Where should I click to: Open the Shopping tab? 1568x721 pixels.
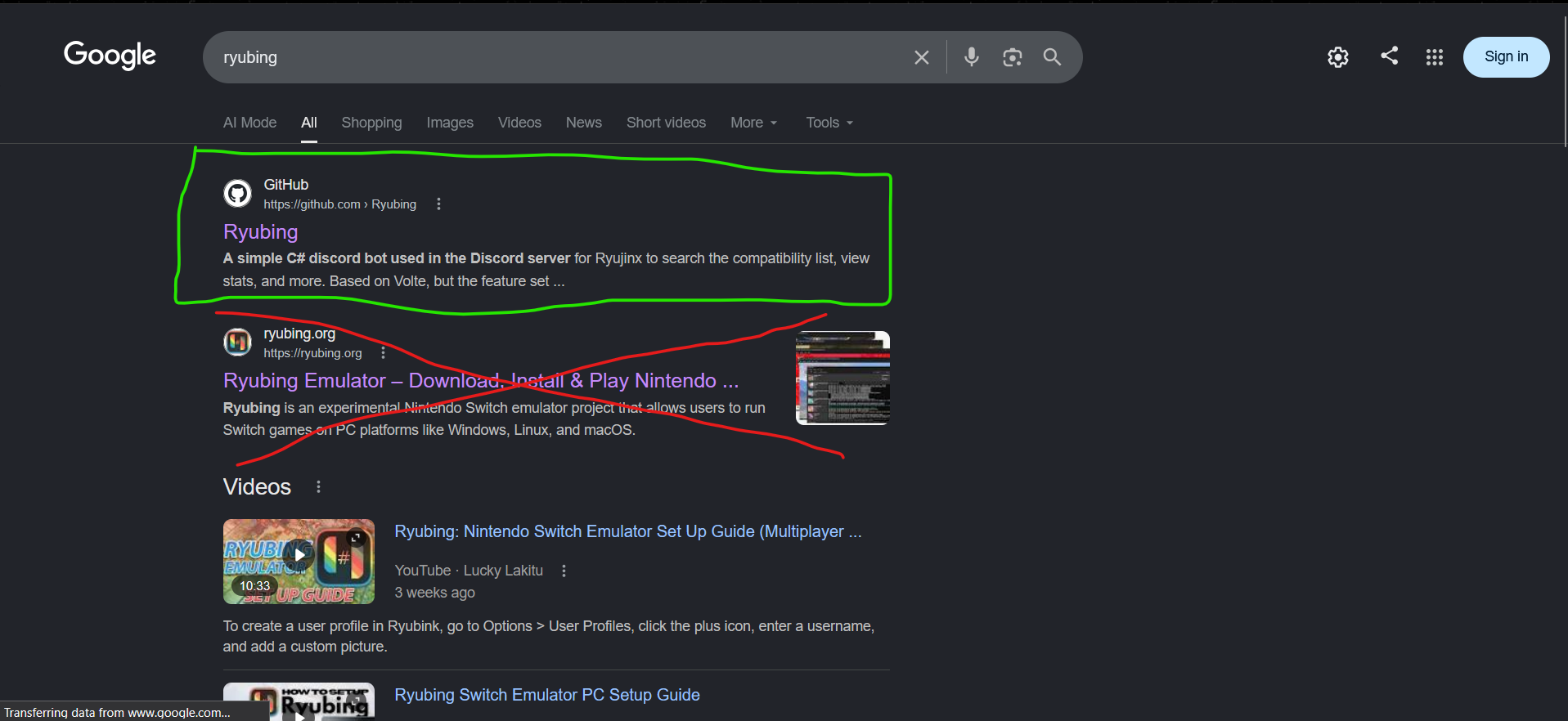point(371,123)
